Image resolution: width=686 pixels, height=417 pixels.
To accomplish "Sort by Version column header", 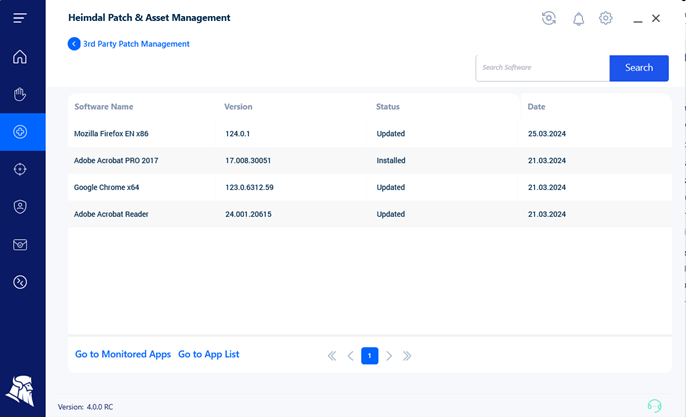I will tap(238, 107).
